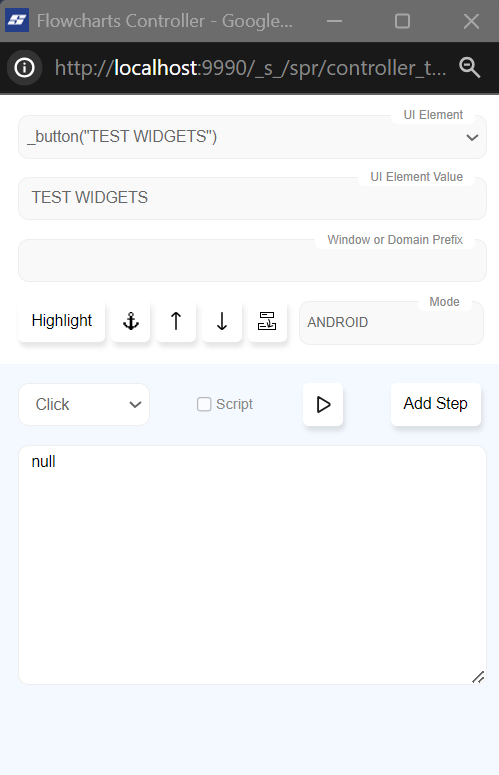This screenshot has height=775, width=499.
Task: Open the Click action dropdown
Action: pyautogui.click(x=84, y=404)
